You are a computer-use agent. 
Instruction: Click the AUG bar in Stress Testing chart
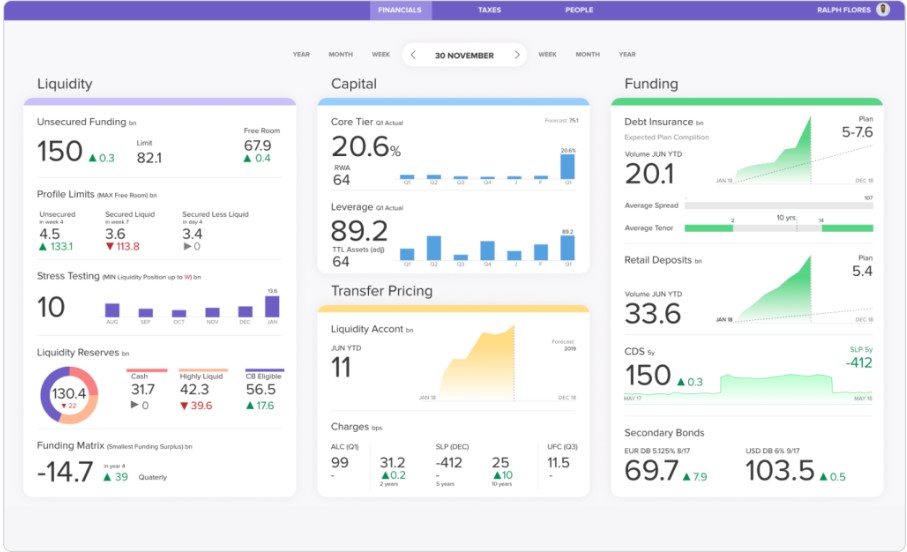112,310
